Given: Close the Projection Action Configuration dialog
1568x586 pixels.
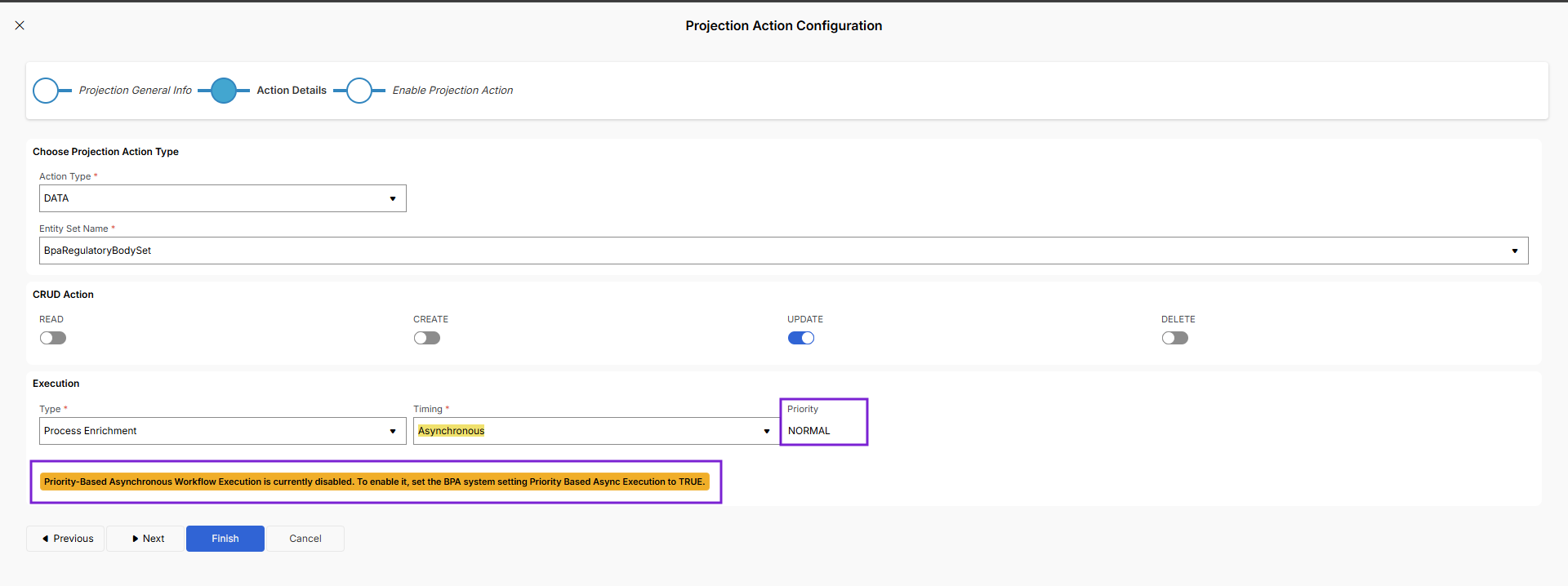Looking at the screenshot, I should coord(20,25).
